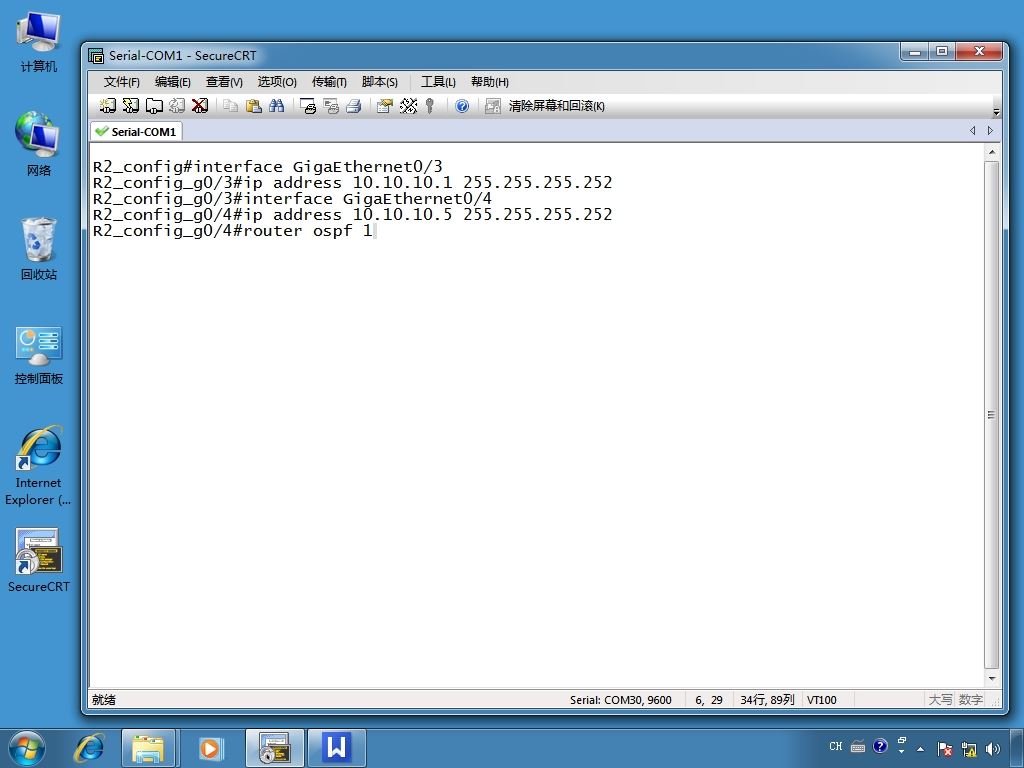
Task: Click 'Serial: COM30, 9600' in status bar
Action: (620, 699)
